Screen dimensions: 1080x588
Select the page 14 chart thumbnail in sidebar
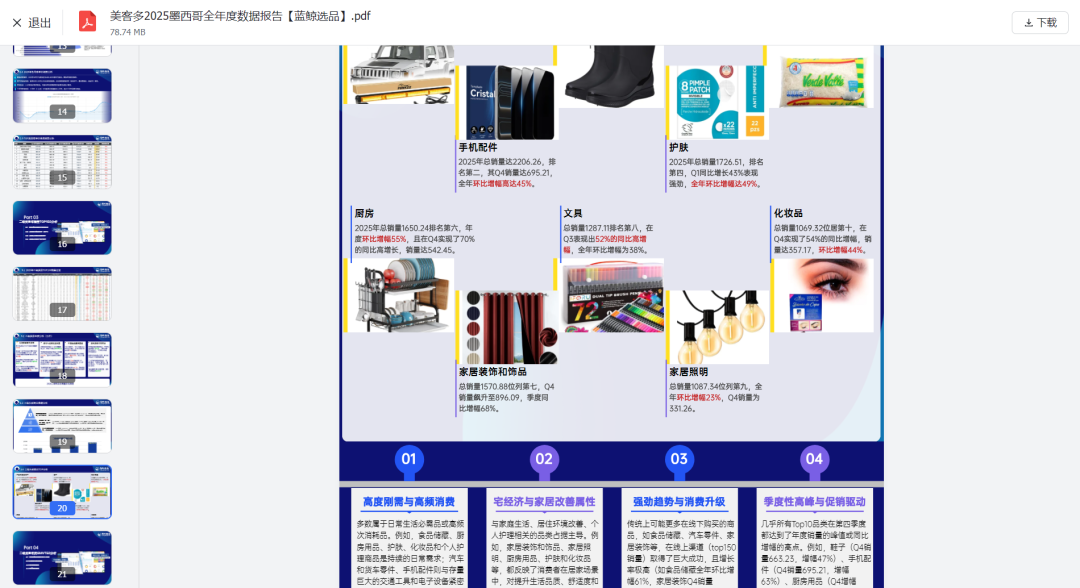[x=62, y=96]
